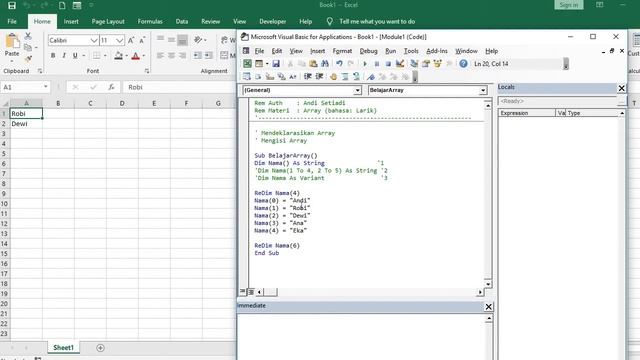The height and width of the screenshot is (360, 640).
Task: Expand the BelajarArray procedure dropdown
Action: [x=483, y=90]
